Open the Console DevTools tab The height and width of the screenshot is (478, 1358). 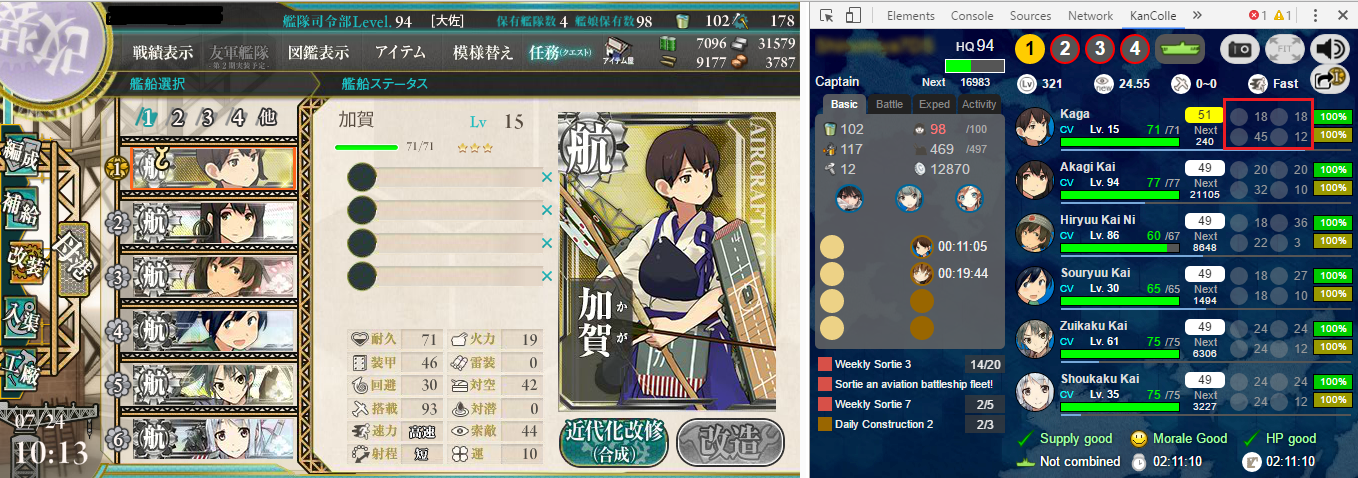tap(972, 16)
